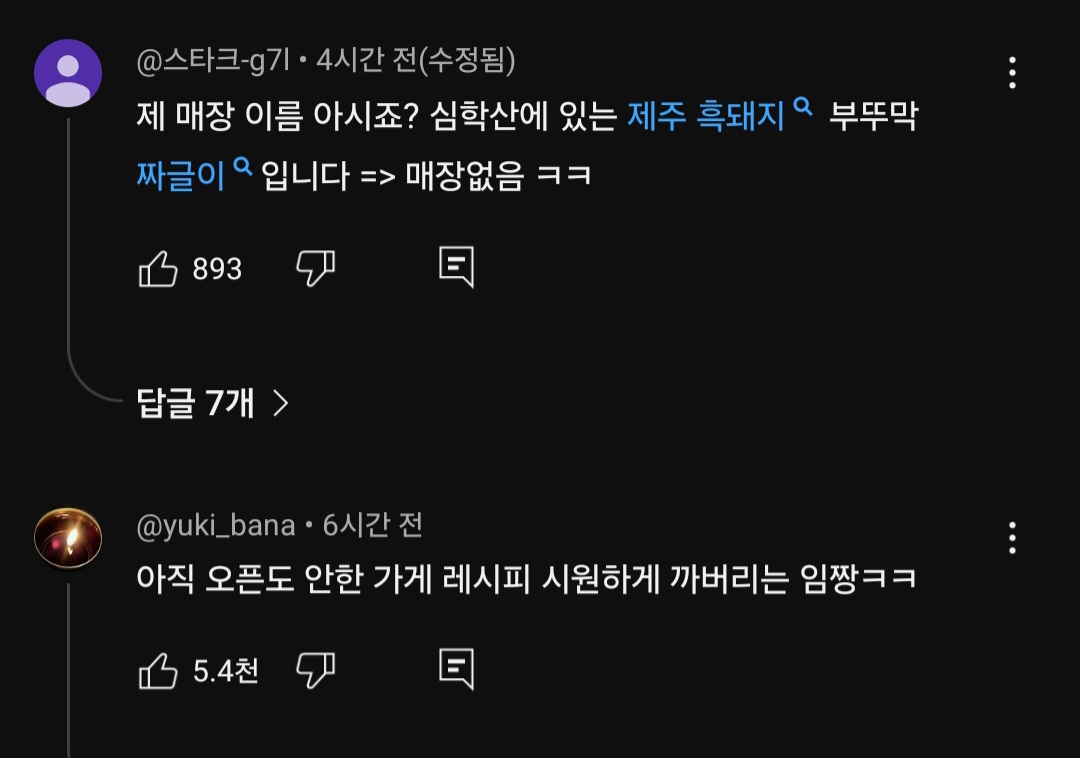This screenshot has width=1080, height=758.
Task: Dislike the 스타크-g7l comment
Action: 315,268
